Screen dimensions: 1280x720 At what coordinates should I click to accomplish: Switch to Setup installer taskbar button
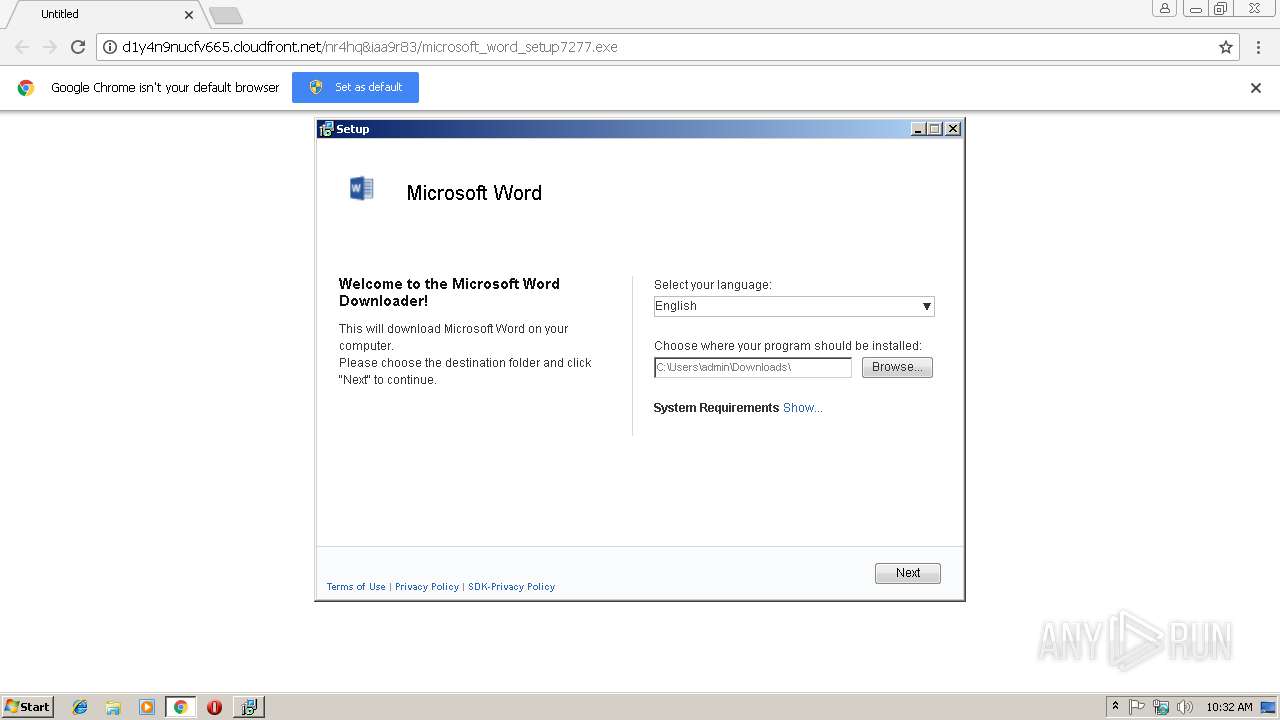click(x=249, y=707)
